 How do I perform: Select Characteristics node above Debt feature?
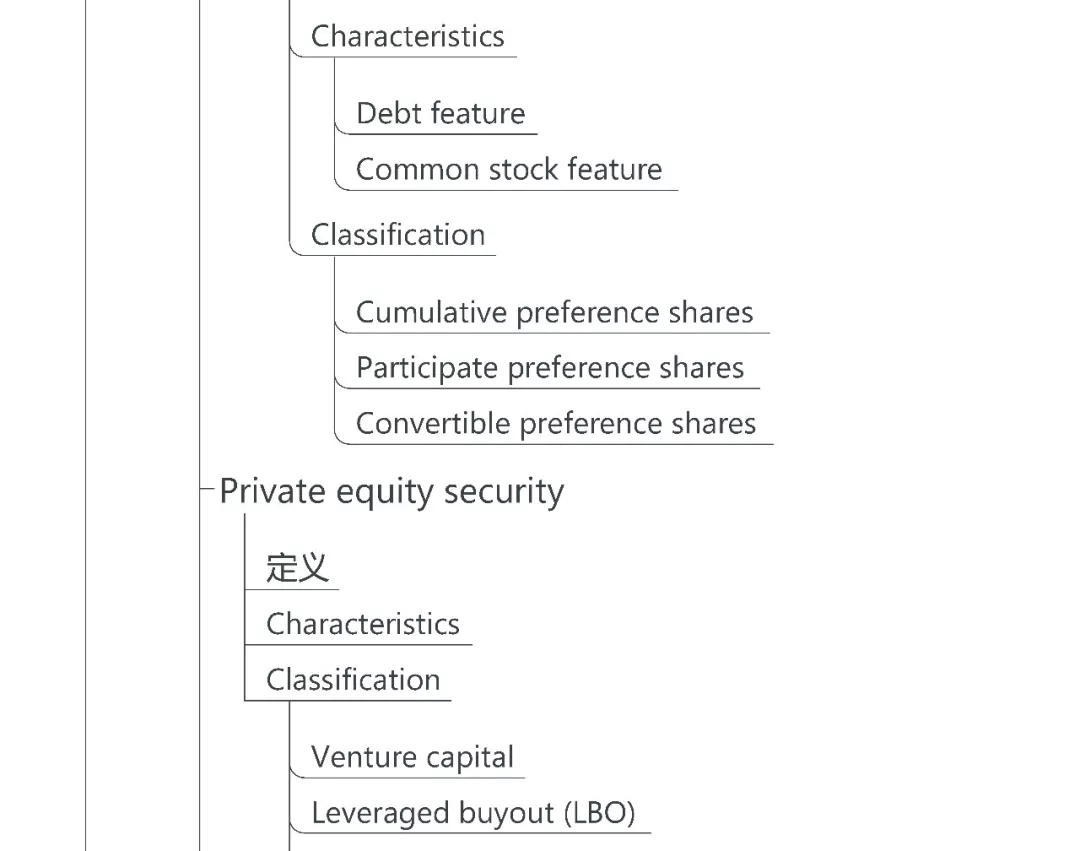[x=407, y=36]
